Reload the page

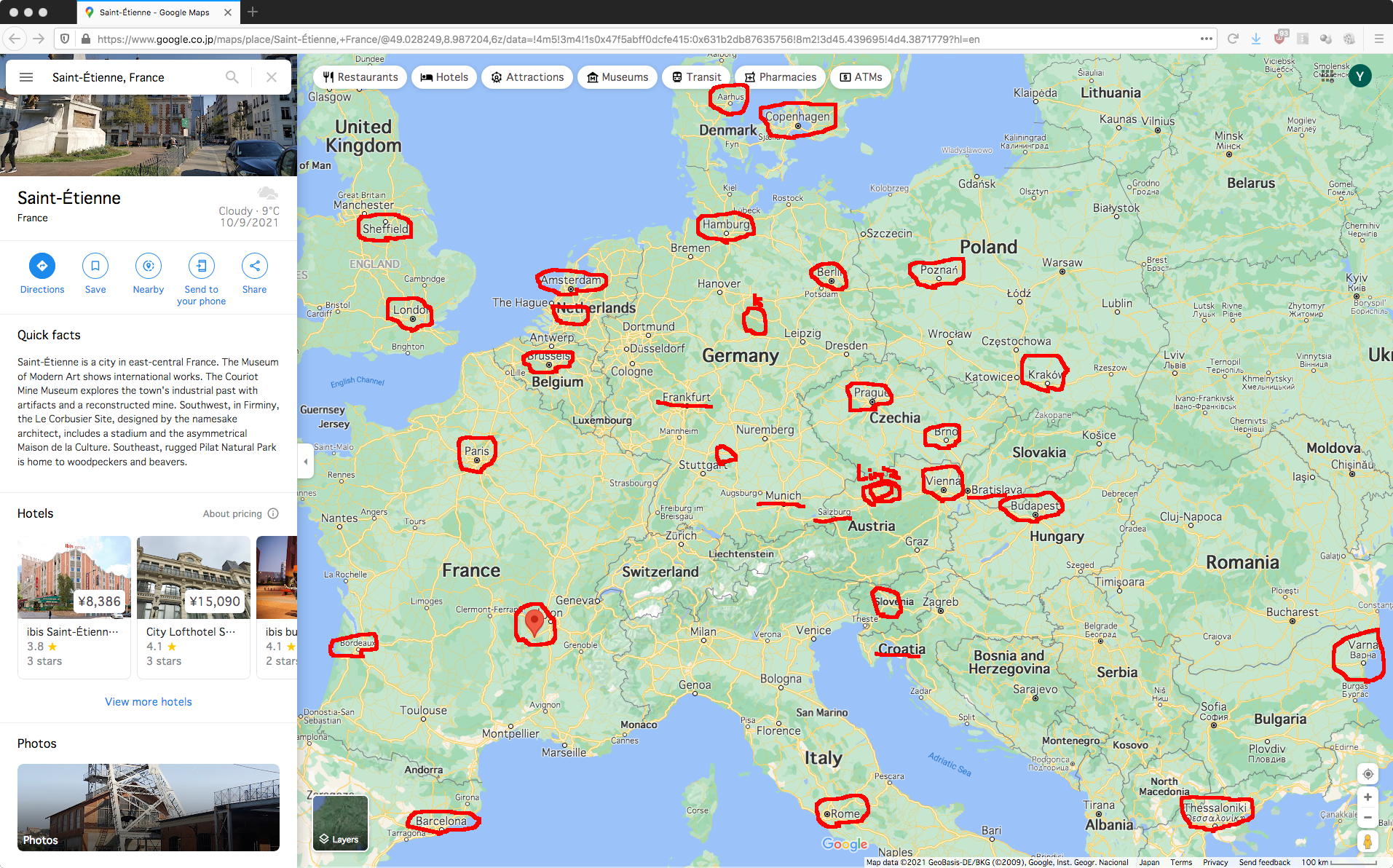point(1233,39)
